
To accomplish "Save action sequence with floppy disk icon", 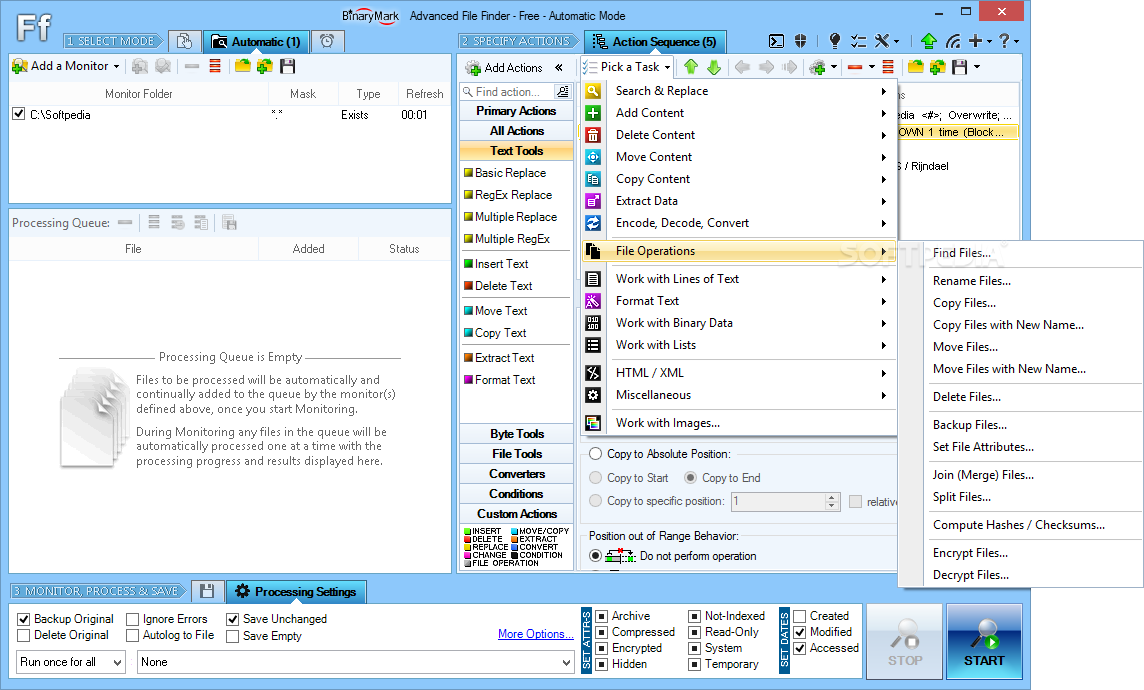I will [x=959, y=67].
